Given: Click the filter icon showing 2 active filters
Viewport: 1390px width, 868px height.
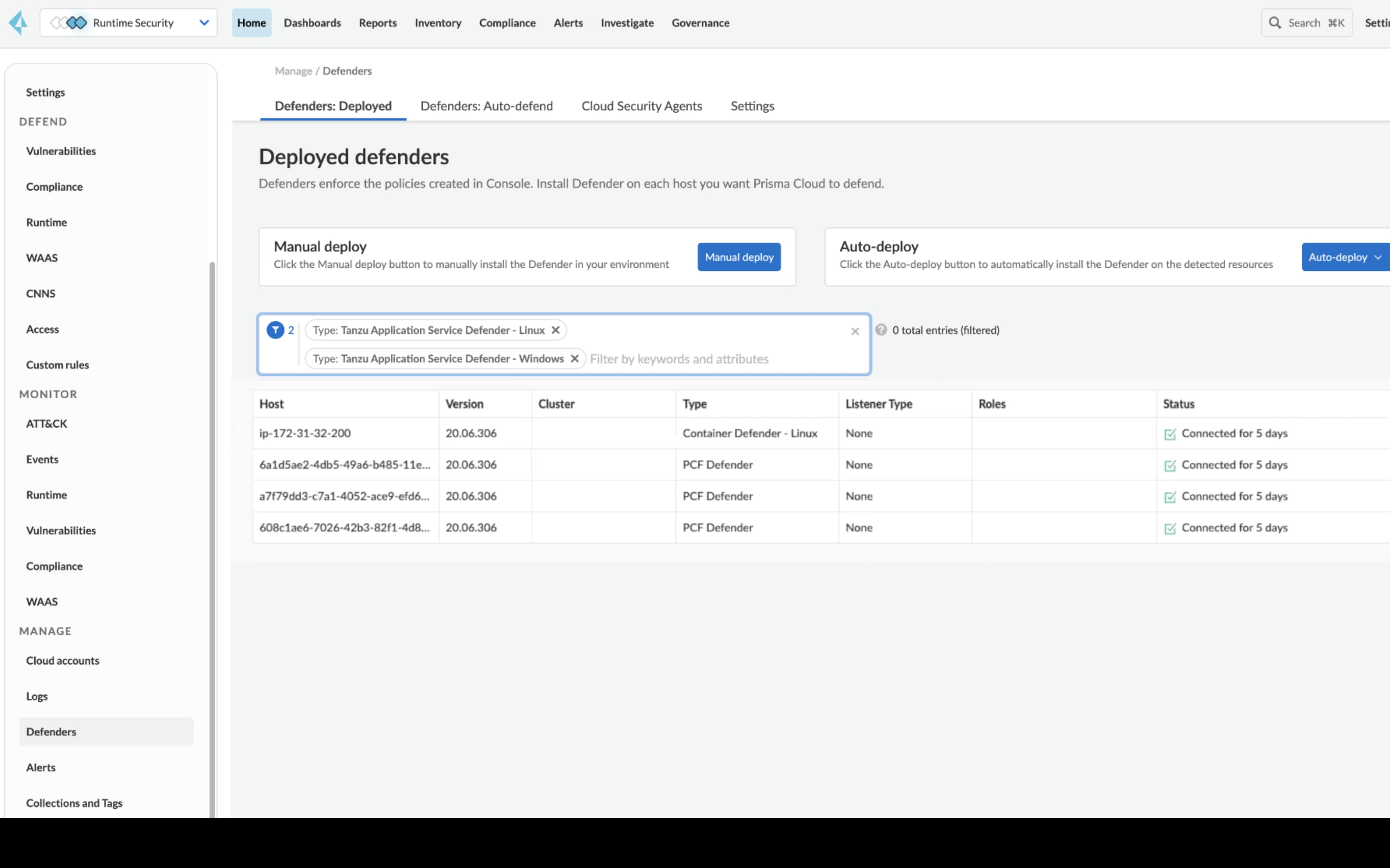Looking at the screenshot, I should (x=276, y=330).
